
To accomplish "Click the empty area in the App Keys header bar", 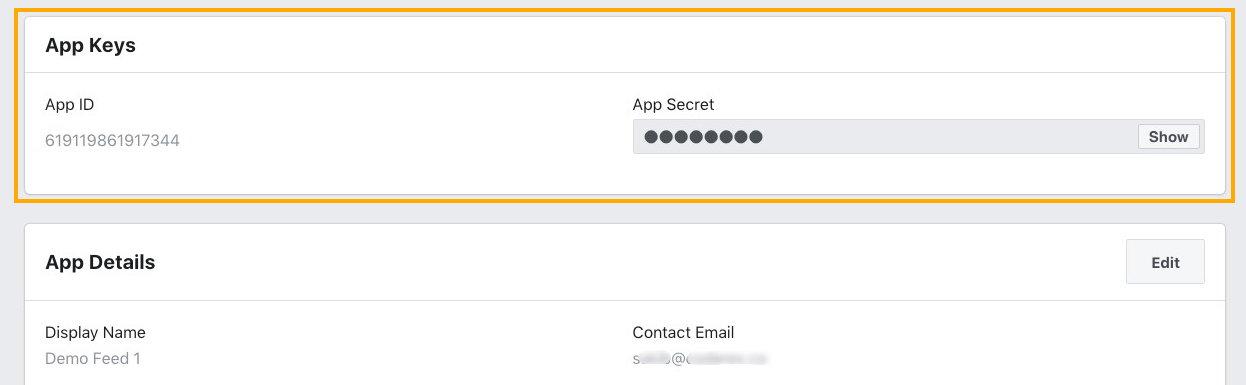I will pos(680,45).
